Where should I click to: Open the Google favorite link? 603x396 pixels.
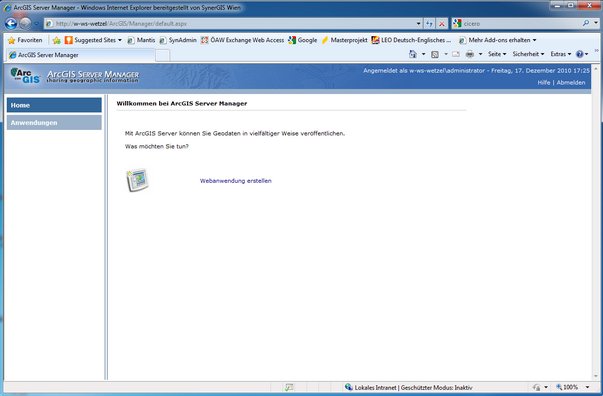pyautogui.click(x=303, y=40)
